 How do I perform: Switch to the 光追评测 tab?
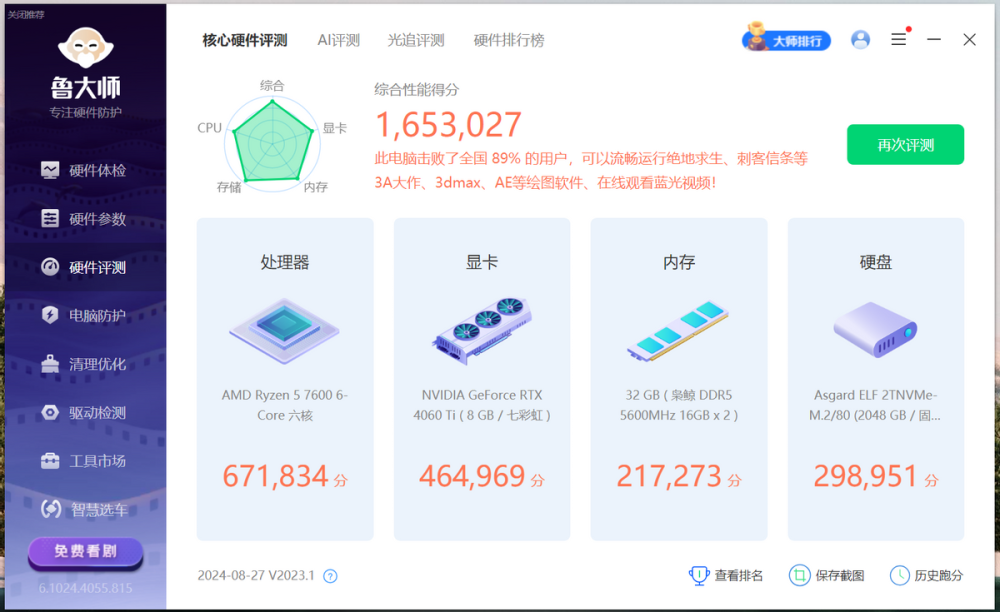pyautogui.click(x=416, y=41)
